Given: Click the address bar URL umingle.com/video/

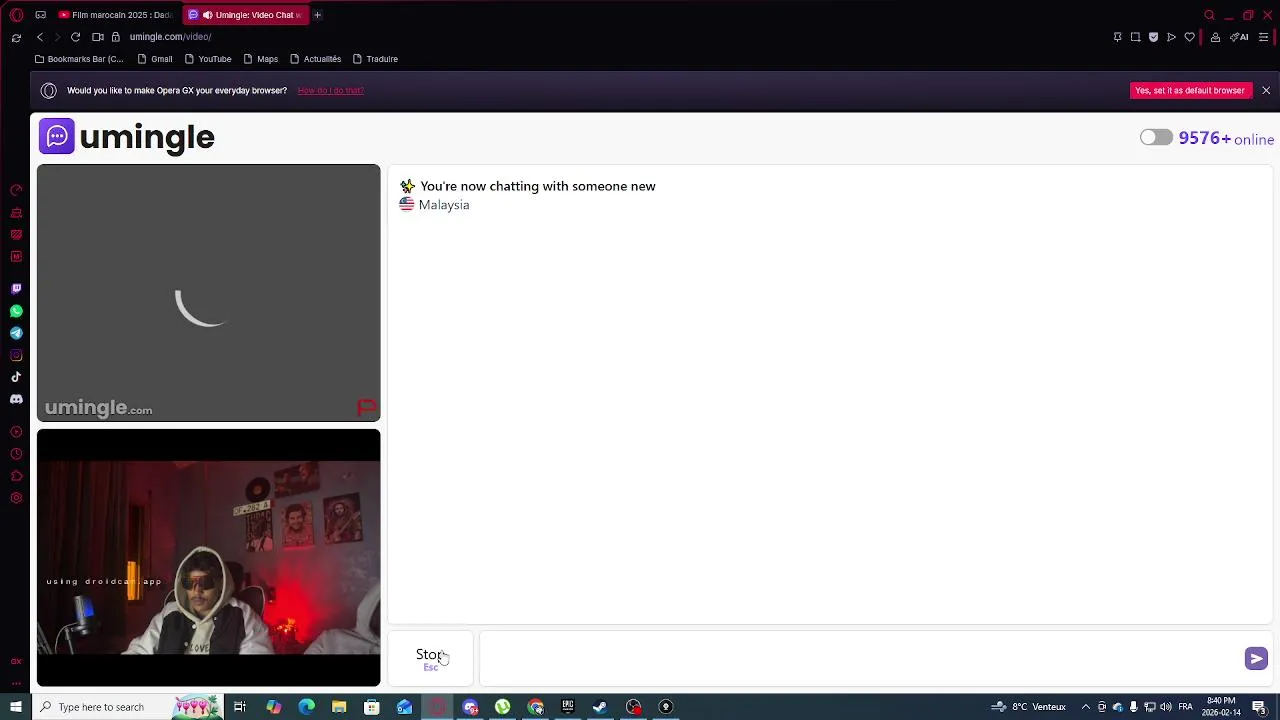Looking at the screenshot, I should (170, 37).
